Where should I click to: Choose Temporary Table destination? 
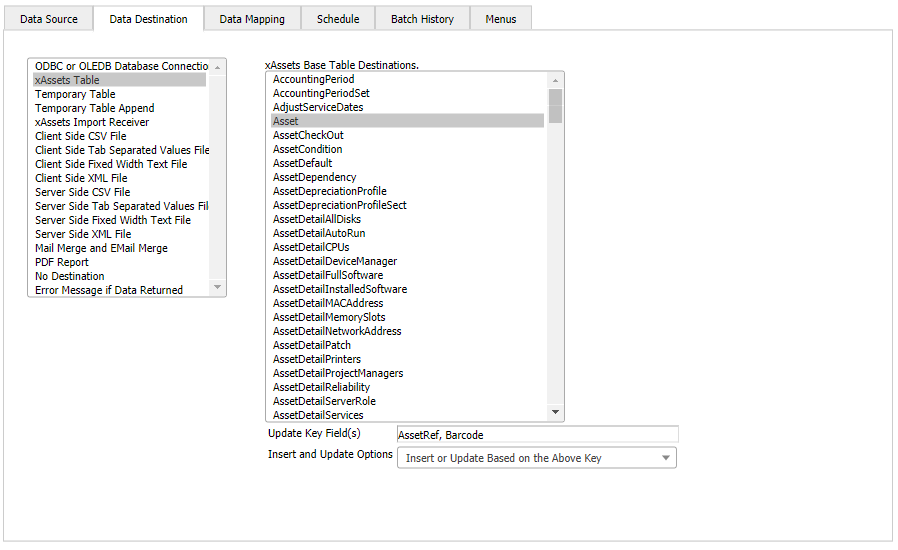coord(120,94)
